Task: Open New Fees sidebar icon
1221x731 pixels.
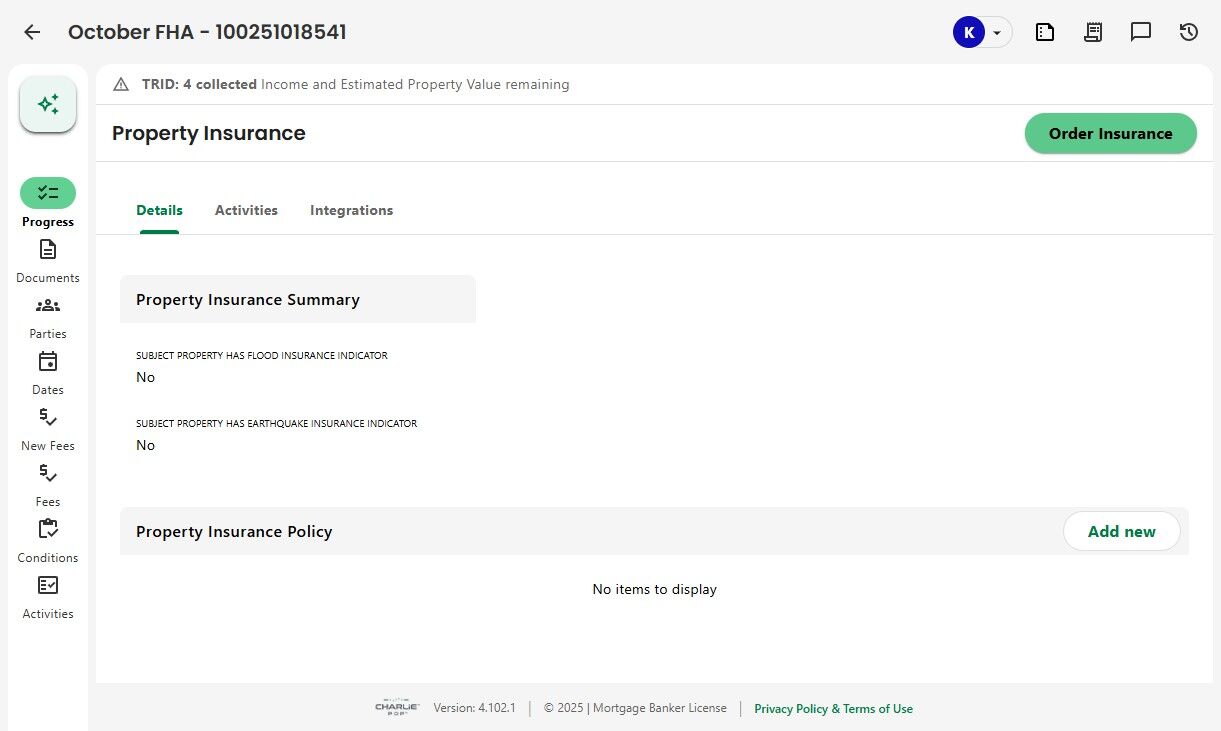Action: pos(48,417)
